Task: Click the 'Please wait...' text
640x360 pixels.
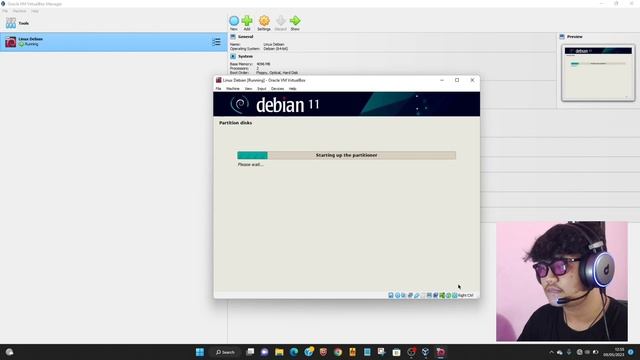Action: (x=250, y=164)
